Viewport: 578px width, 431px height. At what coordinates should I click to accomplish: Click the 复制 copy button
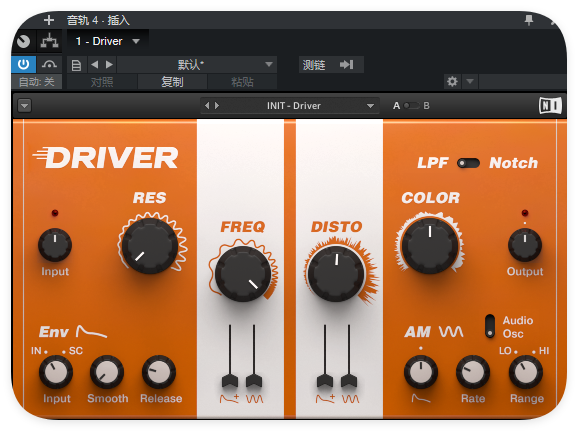click(x=172, y=82)
